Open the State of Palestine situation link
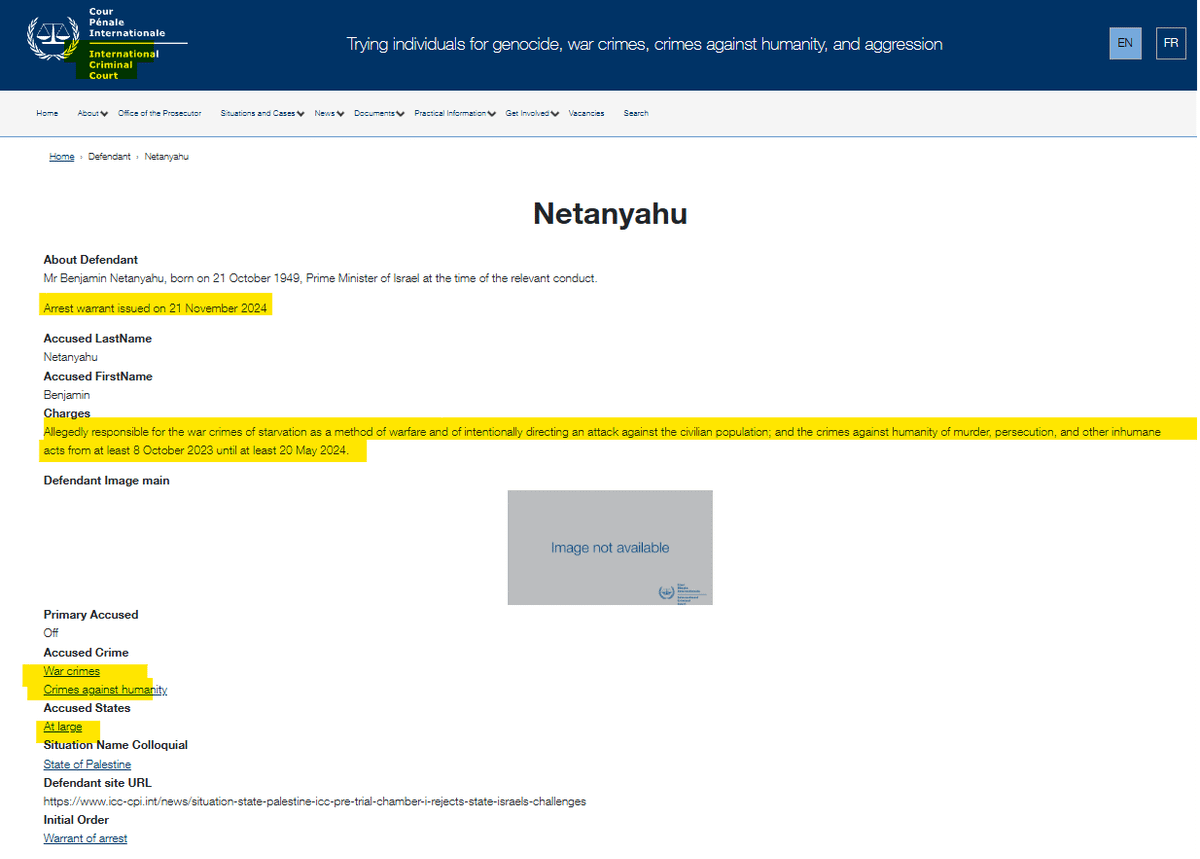Image resolution: width=1200 pixels, height=859 pixels. [87, 765]
